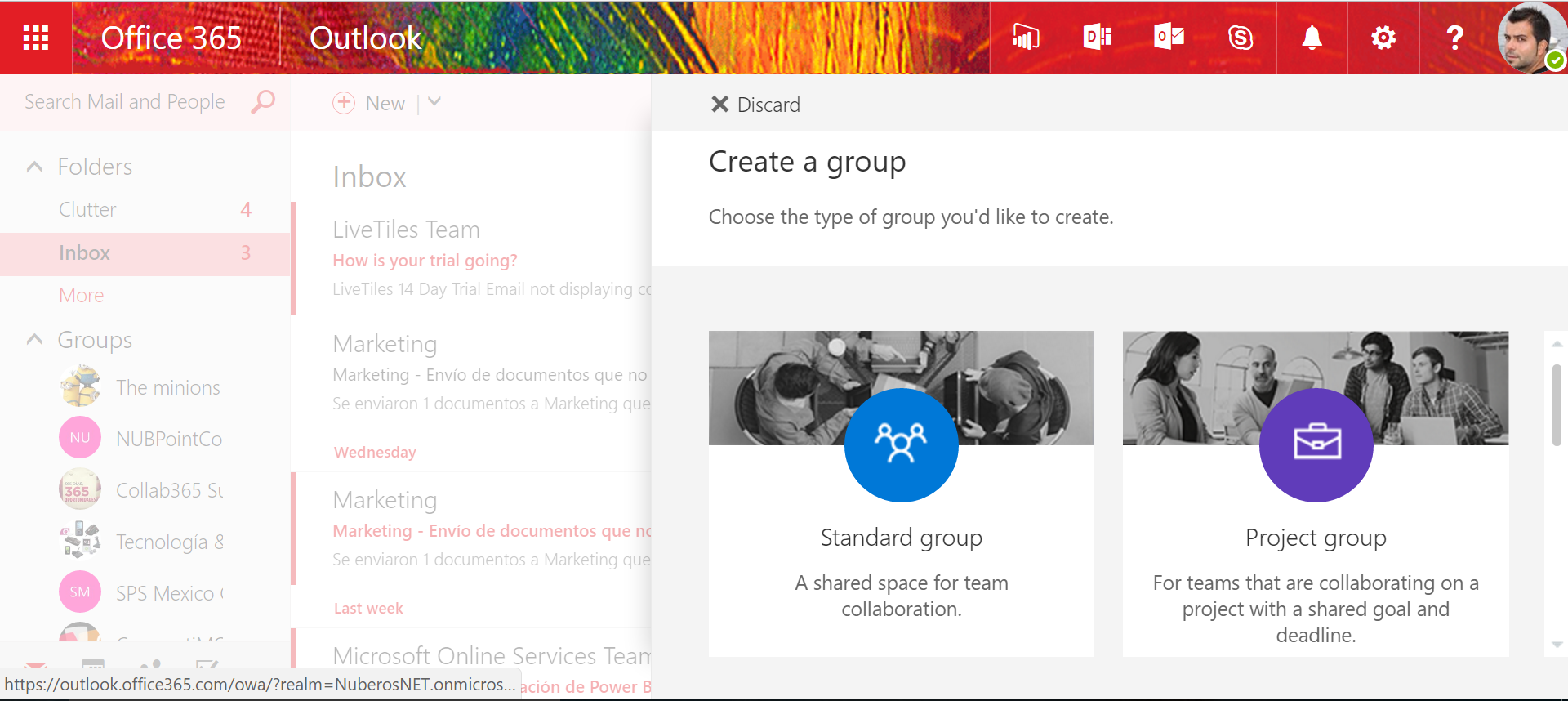This screenshot has height=701, width=1568.
Task: Open The minions group label
Action: coord(168,387)
